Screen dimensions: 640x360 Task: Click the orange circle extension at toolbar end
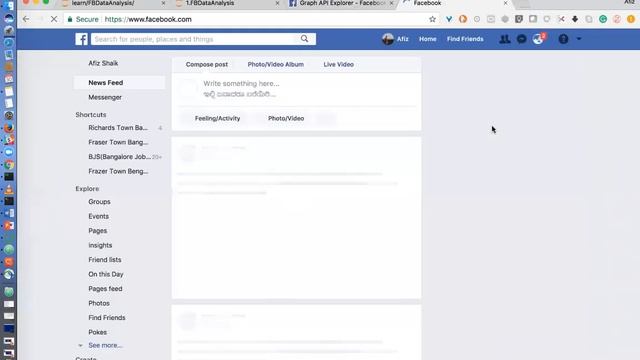coord(631,19)
